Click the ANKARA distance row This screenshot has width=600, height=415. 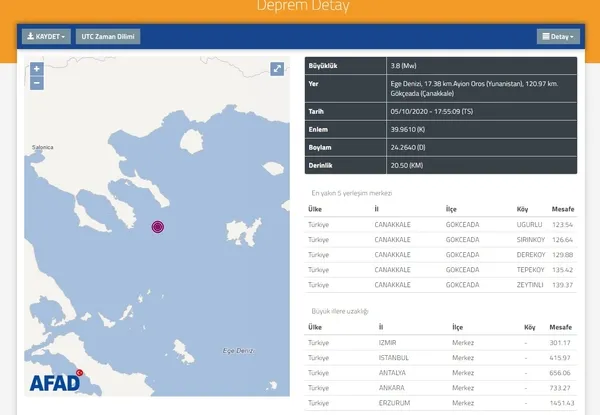pos(441,388)
